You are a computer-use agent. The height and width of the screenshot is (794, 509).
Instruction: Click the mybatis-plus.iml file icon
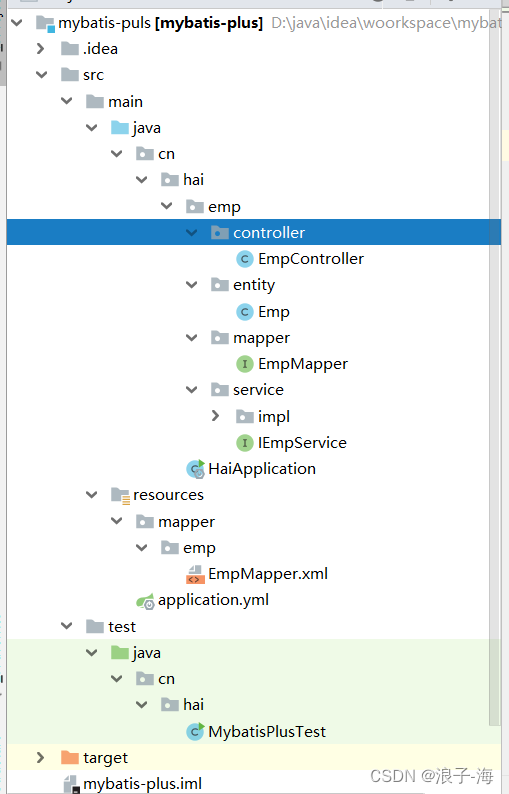pyautogui.click(x=71, y=784)
